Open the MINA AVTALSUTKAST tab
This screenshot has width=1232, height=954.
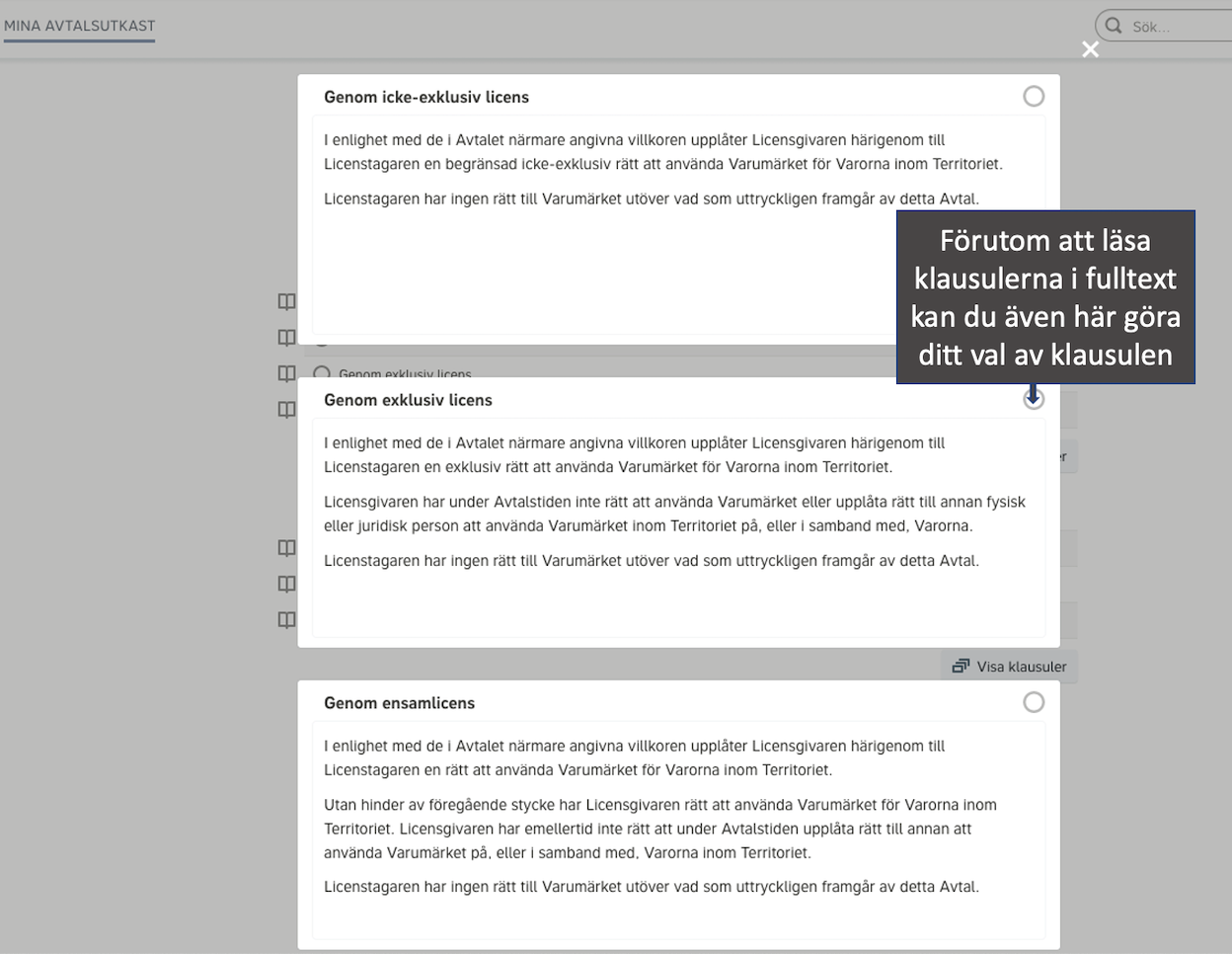[80, 26]
